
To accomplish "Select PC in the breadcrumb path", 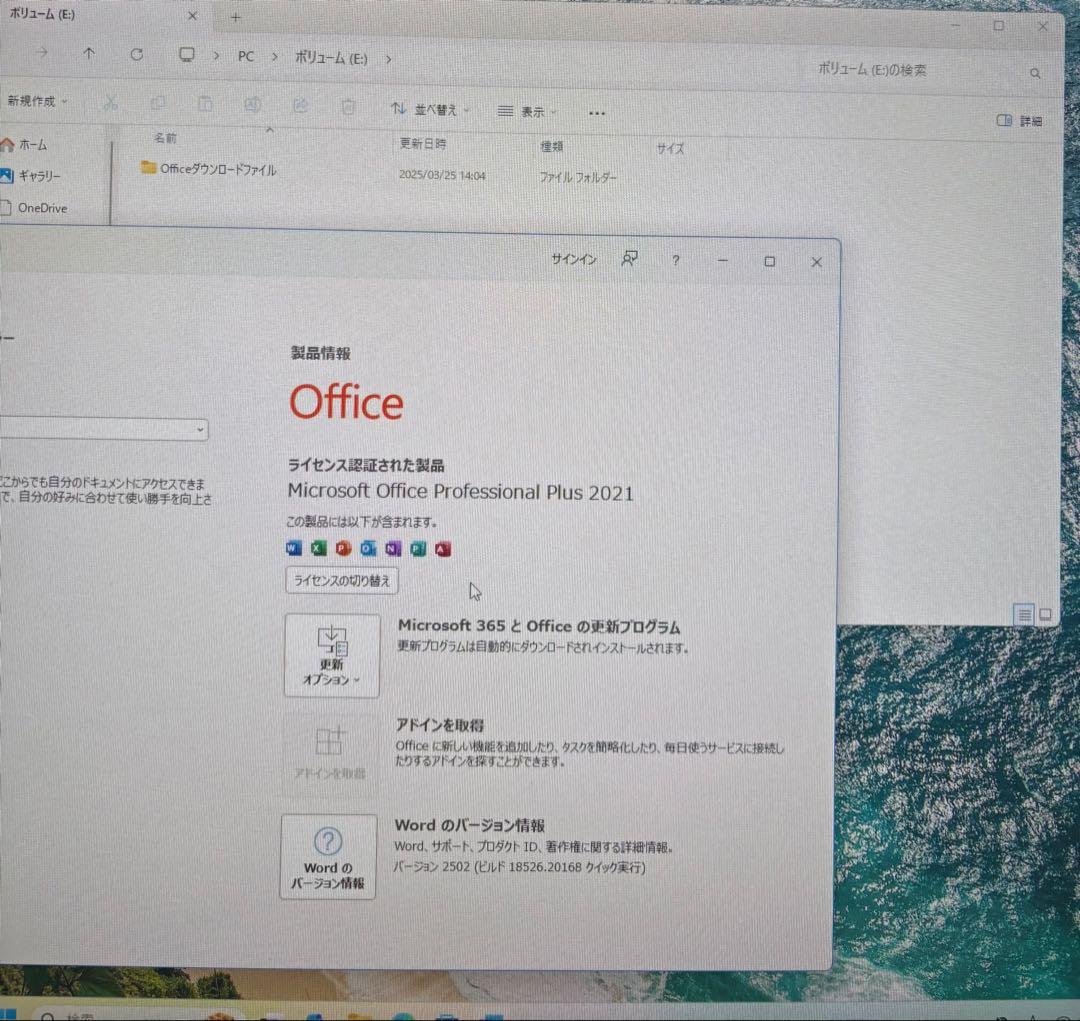I will [245, 57].
